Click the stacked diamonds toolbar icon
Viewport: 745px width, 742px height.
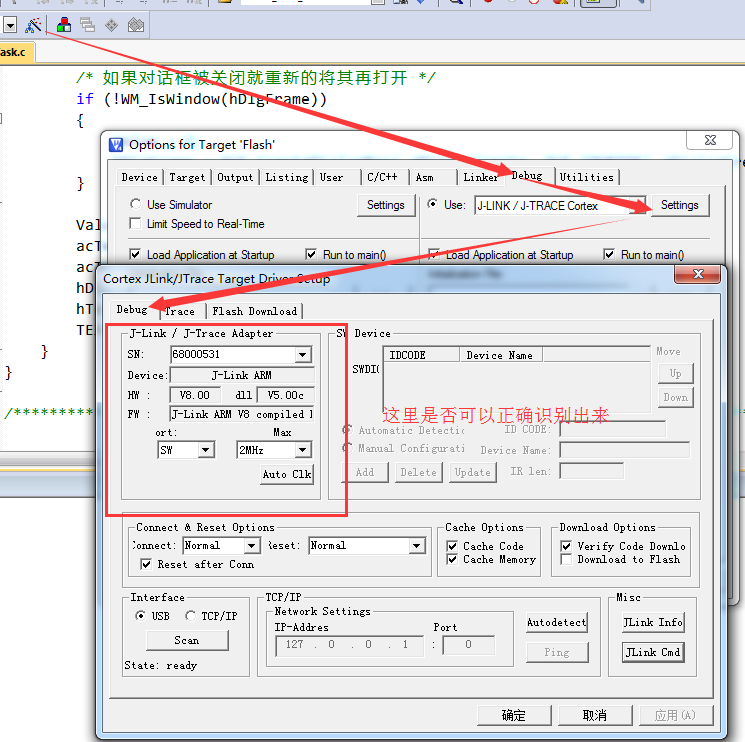(136, 25)
